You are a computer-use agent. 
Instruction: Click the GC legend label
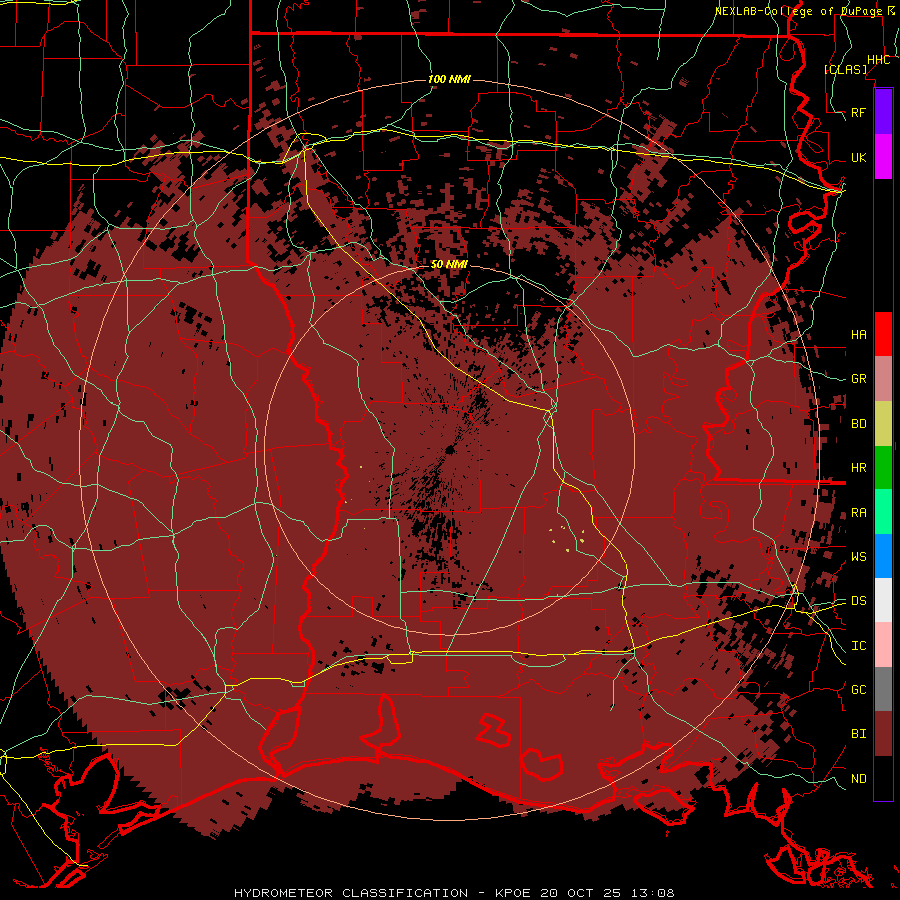858,689
